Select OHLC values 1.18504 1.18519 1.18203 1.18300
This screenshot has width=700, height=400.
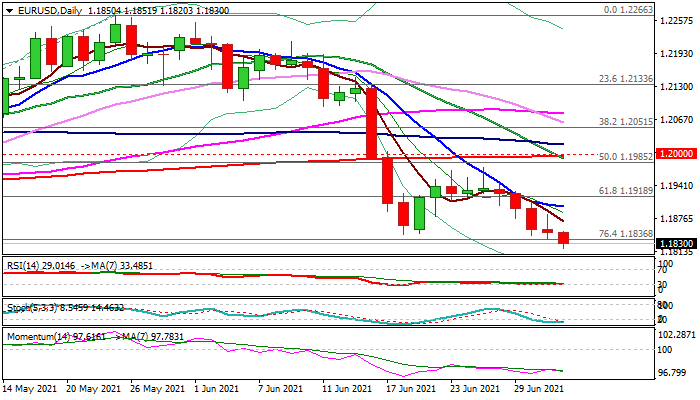158,10
